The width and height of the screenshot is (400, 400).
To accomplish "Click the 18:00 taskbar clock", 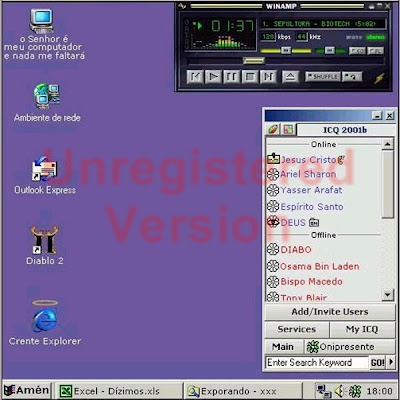I will tap(379, 391).
